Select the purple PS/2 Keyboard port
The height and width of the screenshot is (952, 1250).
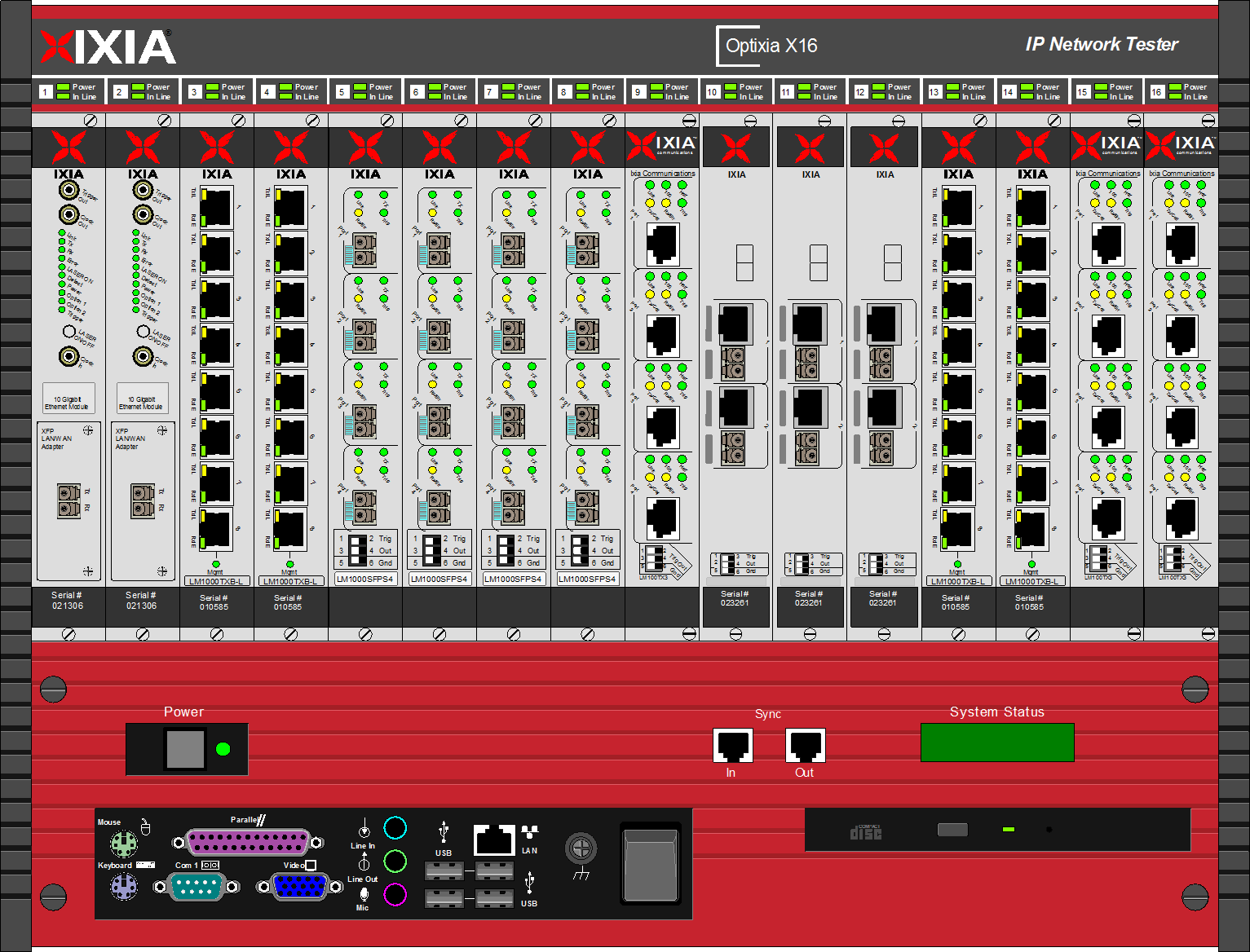(124, 886)
